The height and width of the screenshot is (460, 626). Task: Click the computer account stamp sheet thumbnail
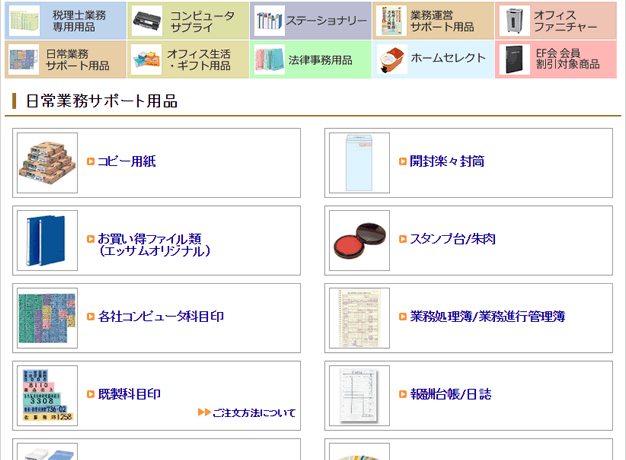48,318
